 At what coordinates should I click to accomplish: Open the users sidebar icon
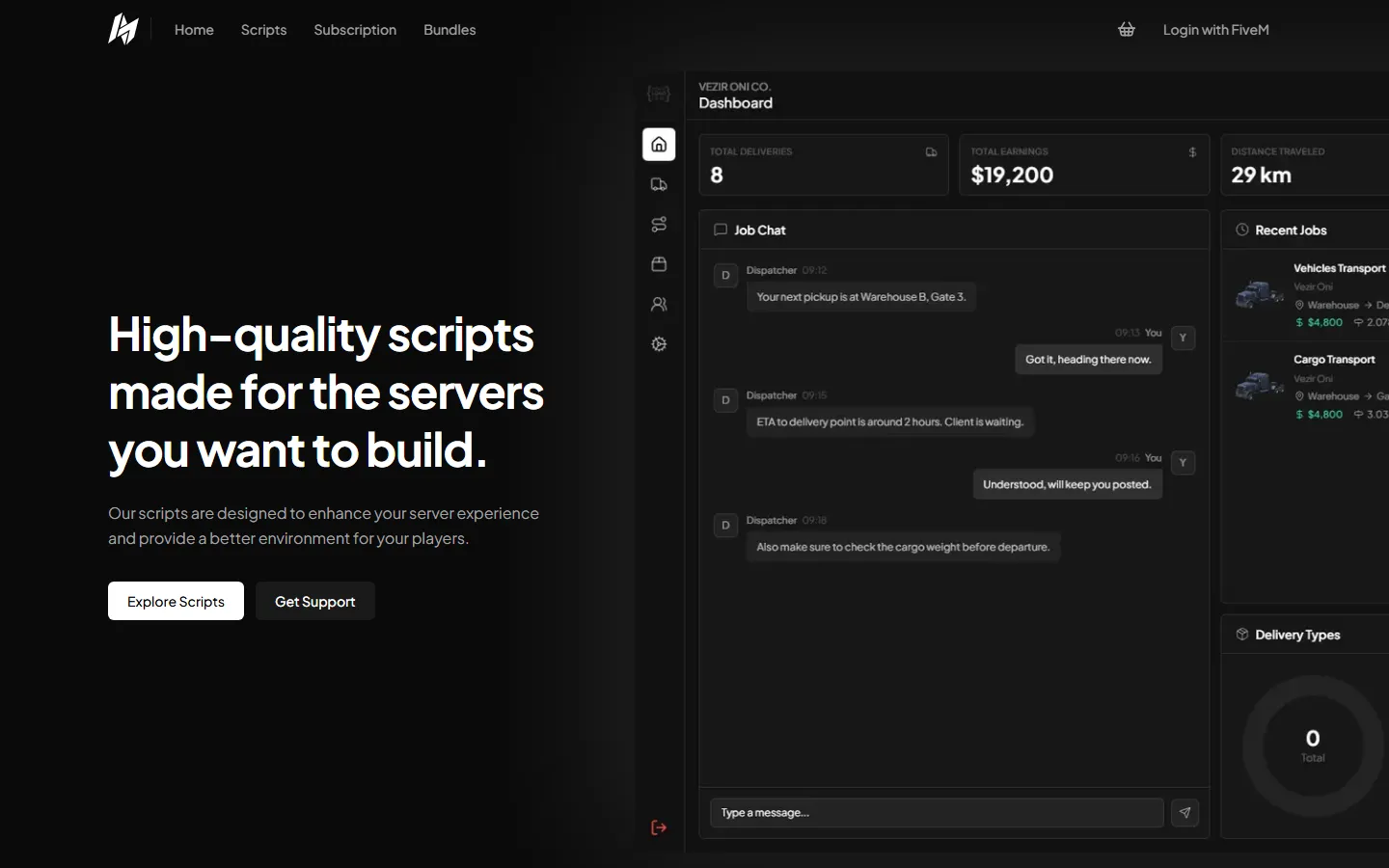point(659,304)
